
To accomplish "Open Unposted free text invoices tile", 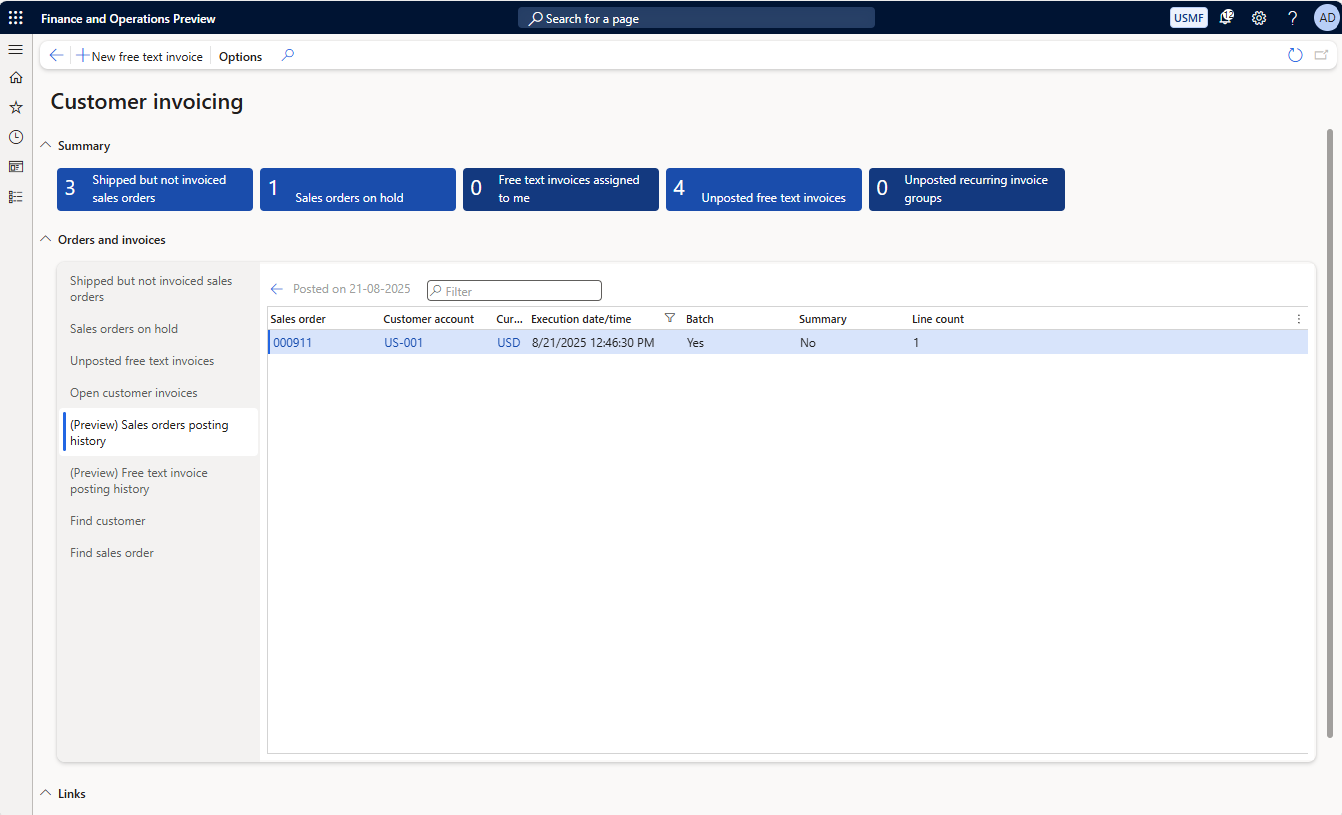I will pyautogui.click(x=764, y=189).
